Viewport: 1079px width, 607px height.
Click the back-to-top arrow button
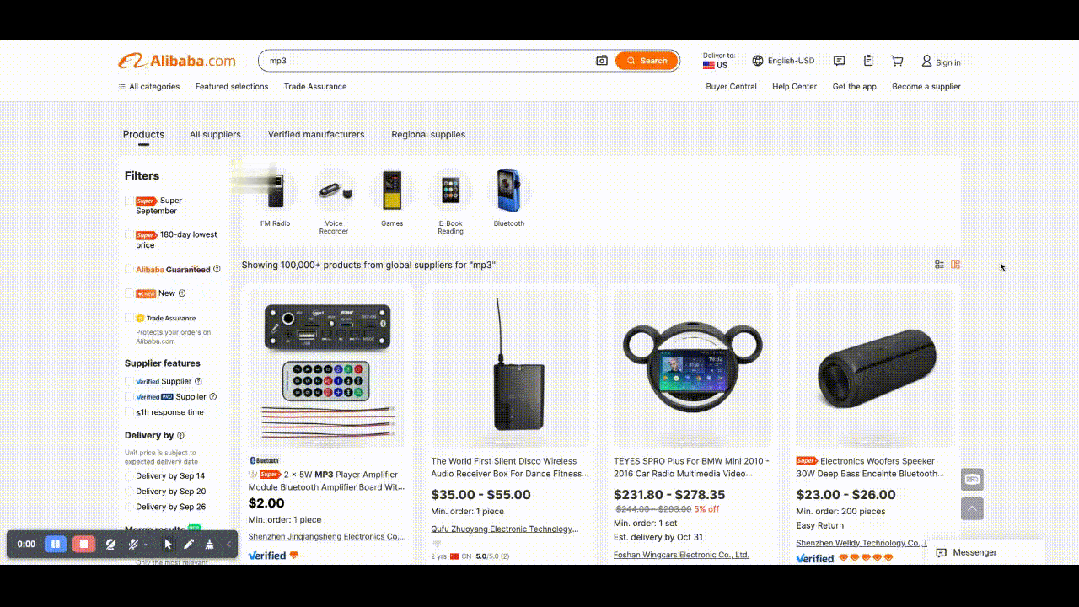[972, 509]
